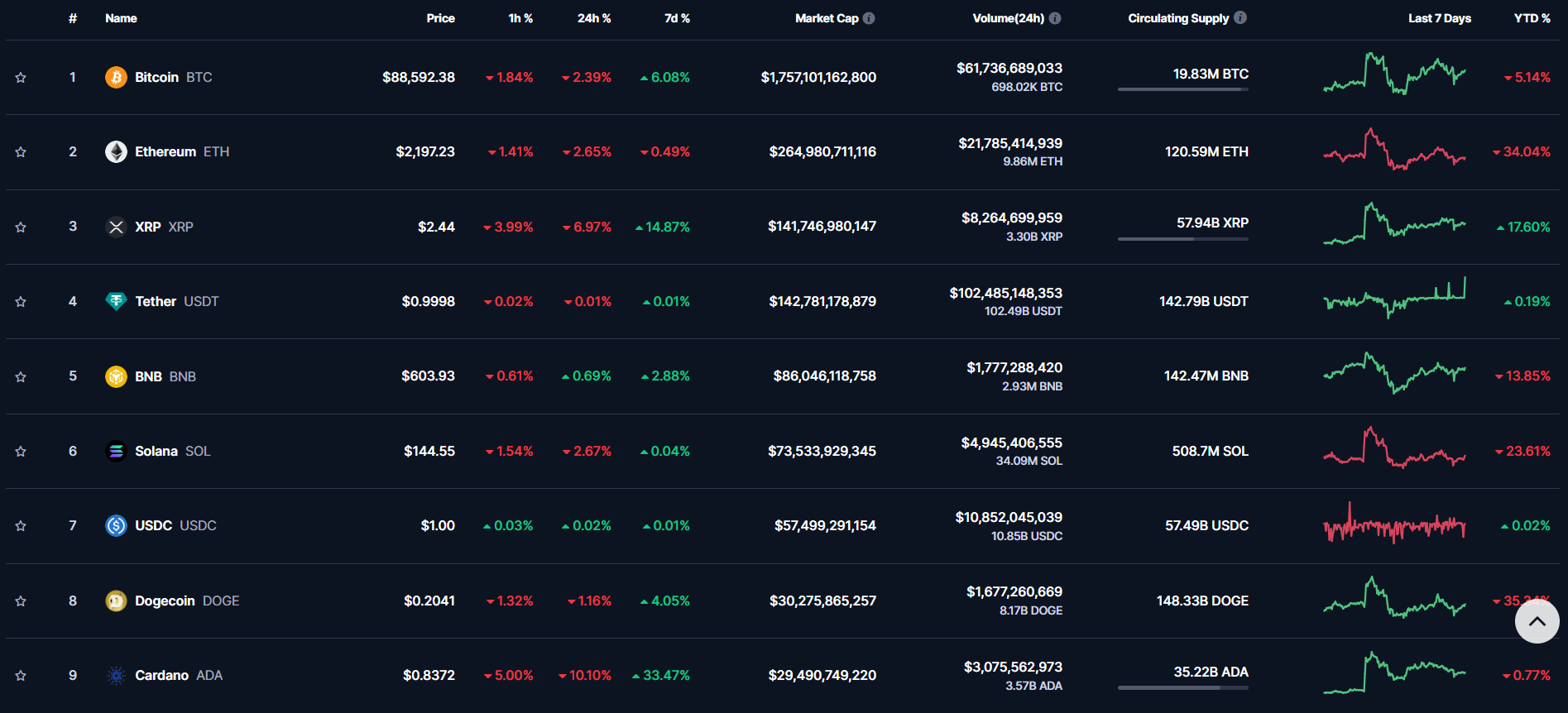Screen dimensions: 1568x713
Task: Open the Solana SOL coin page
Action: click(x=173, y=451)
